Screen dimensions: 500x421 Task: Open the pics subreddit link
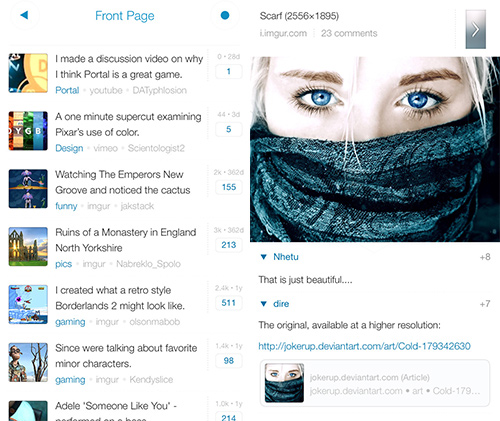(63, 264)
